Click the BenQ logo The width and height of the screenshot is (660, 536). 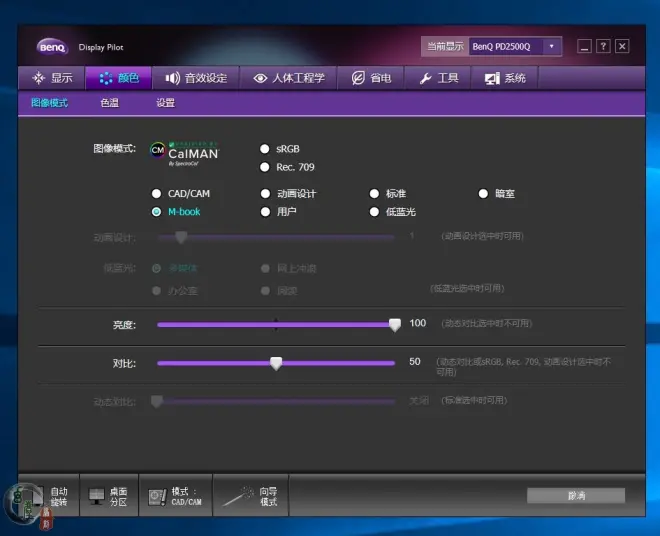(x=52, y=47)
